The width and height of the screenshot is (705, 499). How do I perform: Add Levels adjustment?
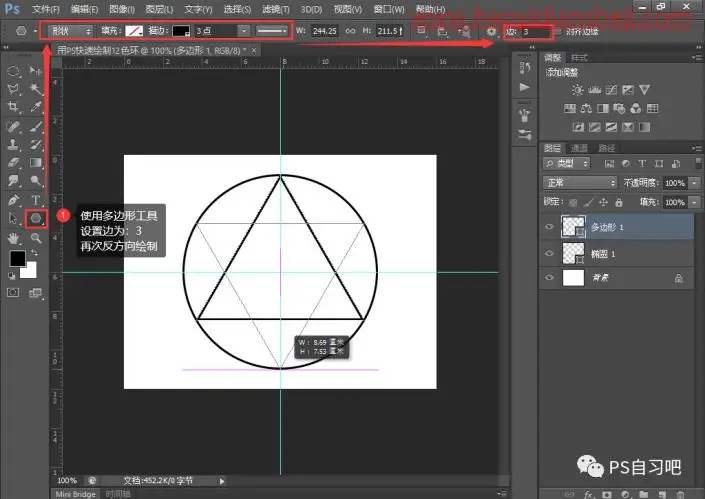(594, 90)
